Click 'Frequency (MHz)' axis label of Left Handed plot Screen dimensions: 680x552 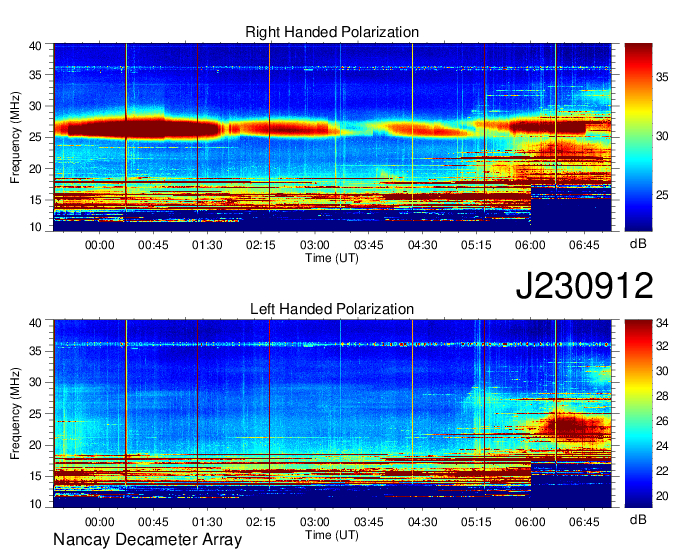pyautogui.click(x=15, y=414)
